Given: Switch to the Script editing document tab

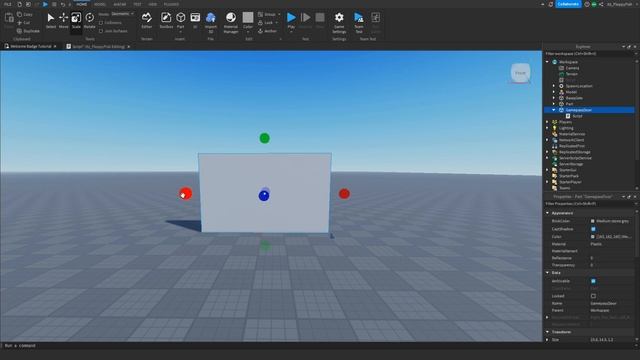Looking at the screenshot, I should 98,47.
